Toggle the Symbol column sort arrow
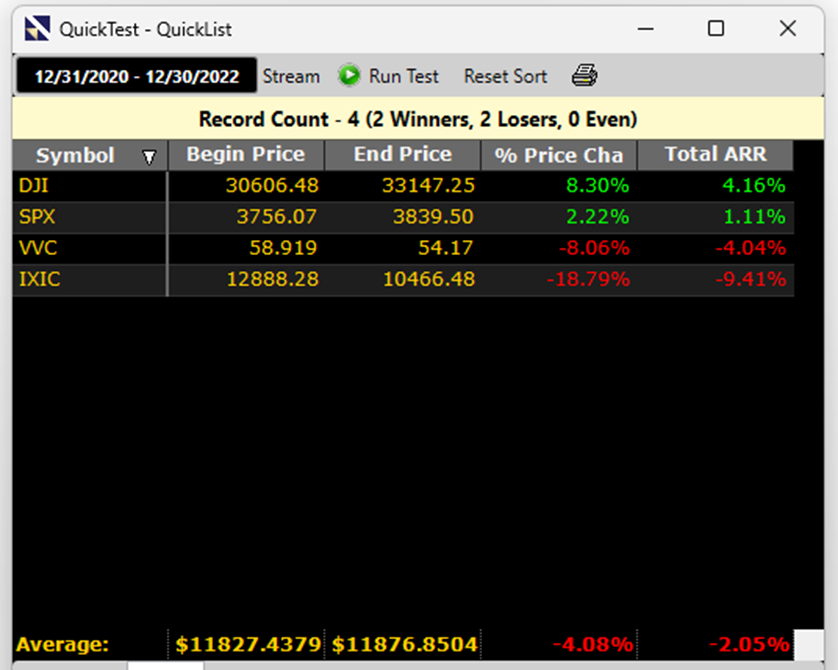The image size is (838, 670). pos(150,157)
